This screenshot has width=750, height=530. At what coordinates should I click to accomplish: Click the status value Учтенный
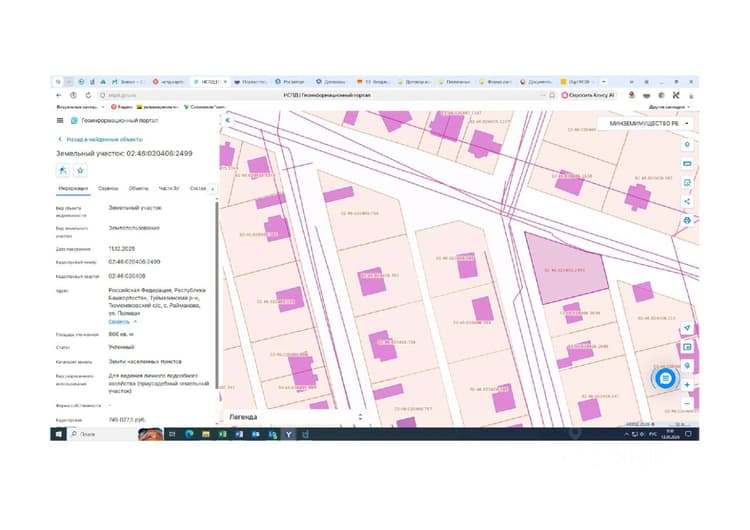121,347
